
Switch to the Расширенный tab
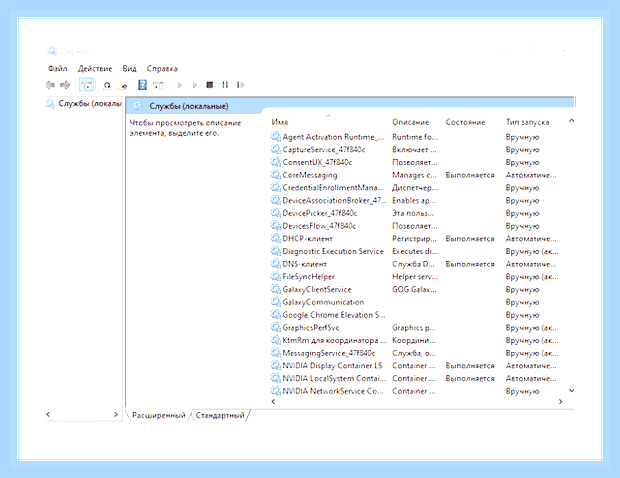pyautogui.click(x=159, y=415)
